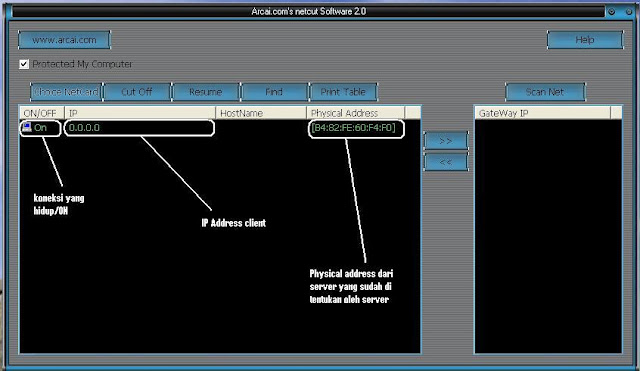Select the computer icon in the On row
Viewport: 640px width, 371px height.
pyautogui.click(x=27, y=127)
